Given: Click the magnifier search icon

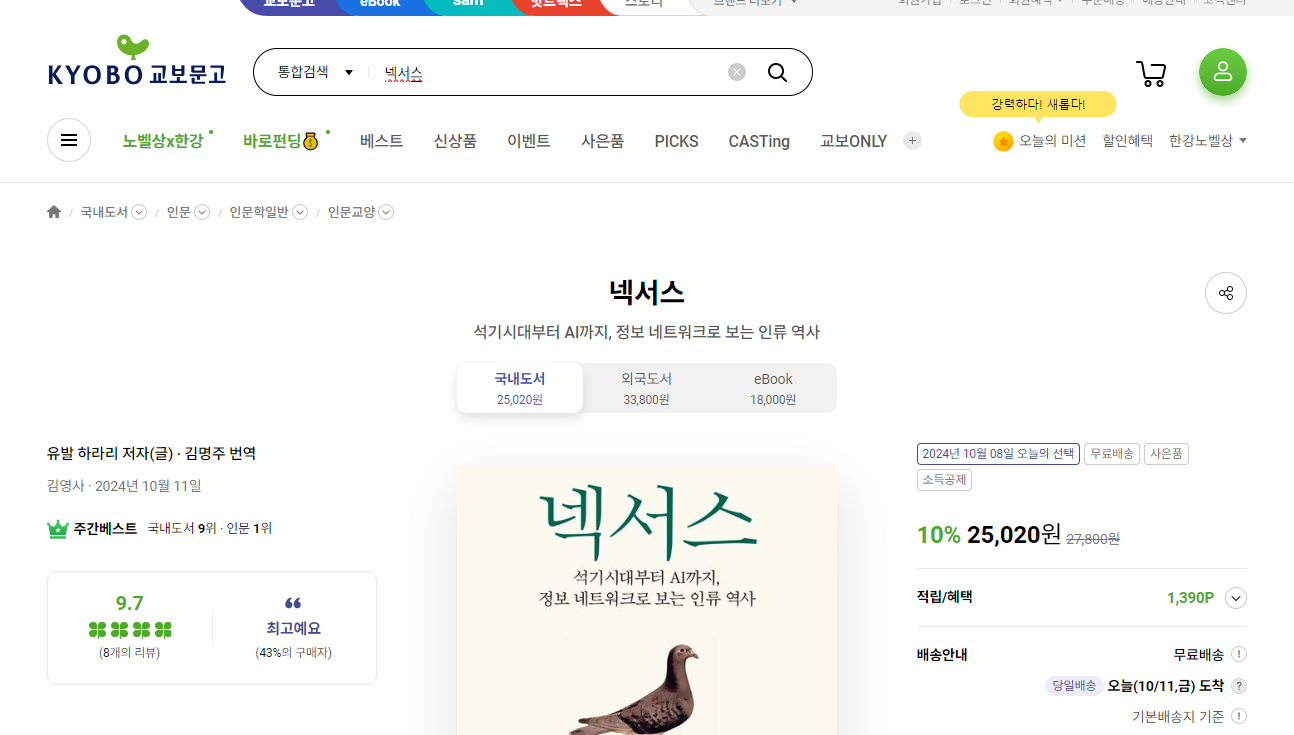Looking at the screenshot, I should [777, 72].
